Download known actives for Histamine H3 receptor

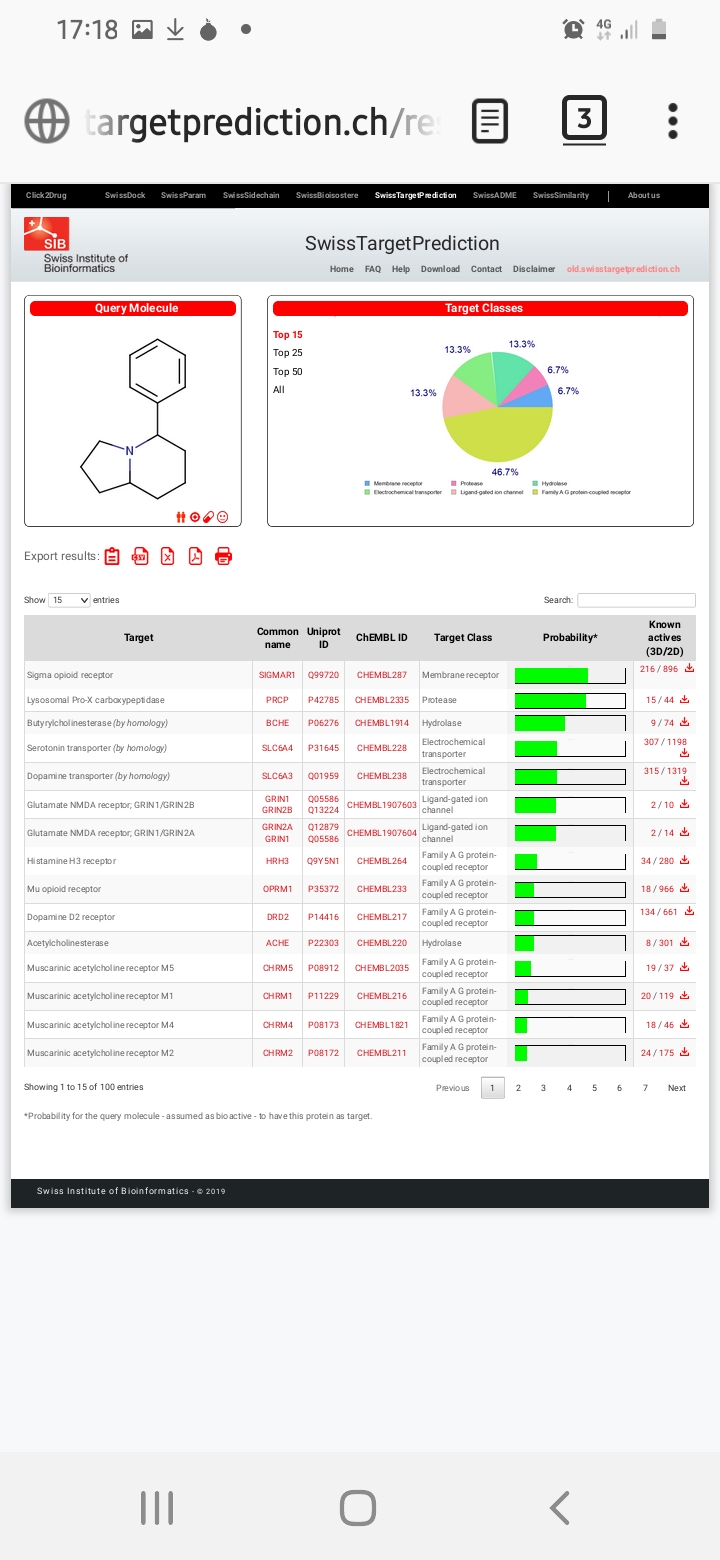[x=685, y=860]
